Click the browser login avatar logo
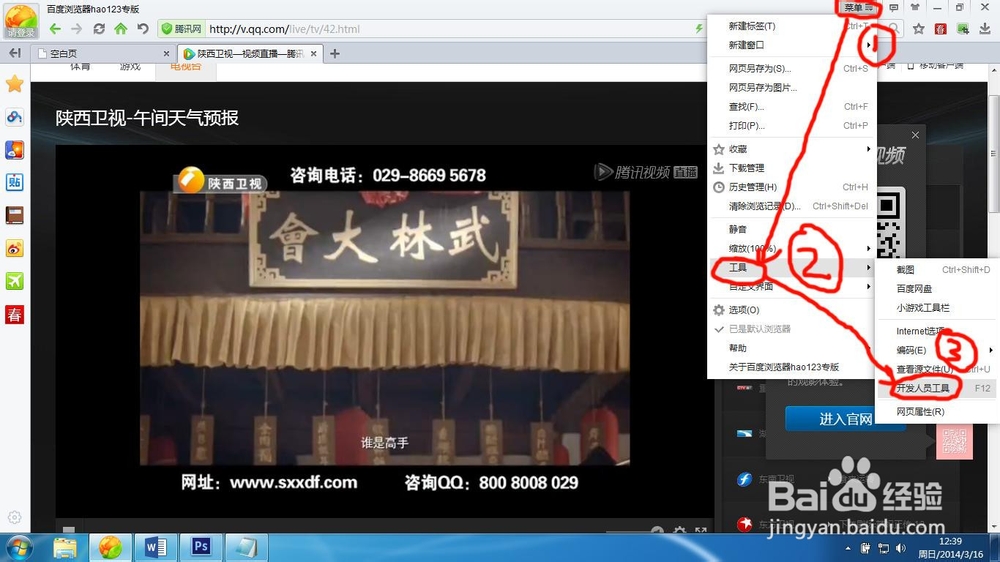 [x=20, y=20]
